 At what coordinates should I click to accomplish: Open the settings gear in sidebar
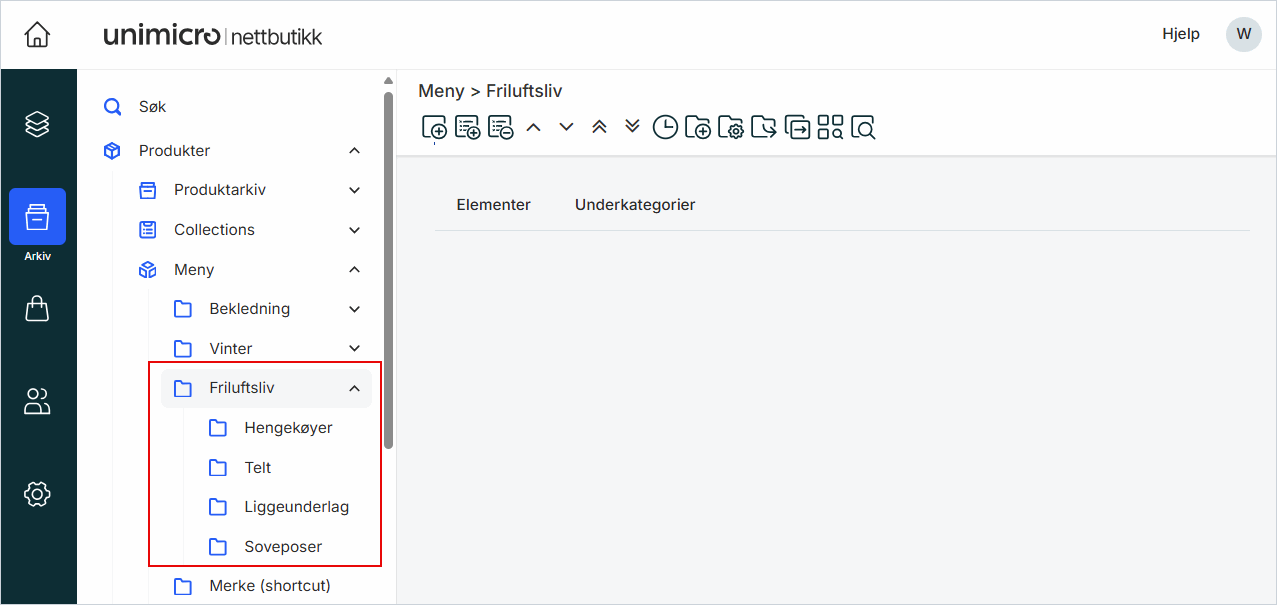[37, 493]
